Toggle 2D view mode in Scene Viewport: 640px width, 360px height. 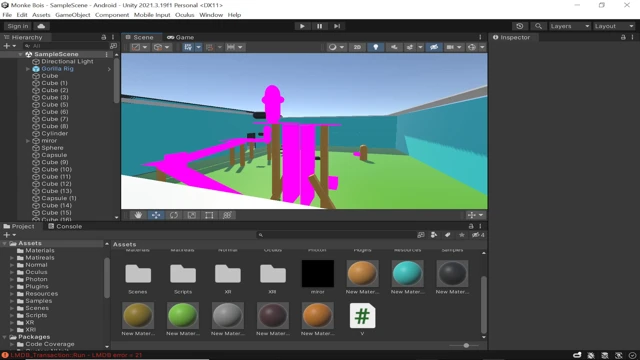tap(357, 47)
